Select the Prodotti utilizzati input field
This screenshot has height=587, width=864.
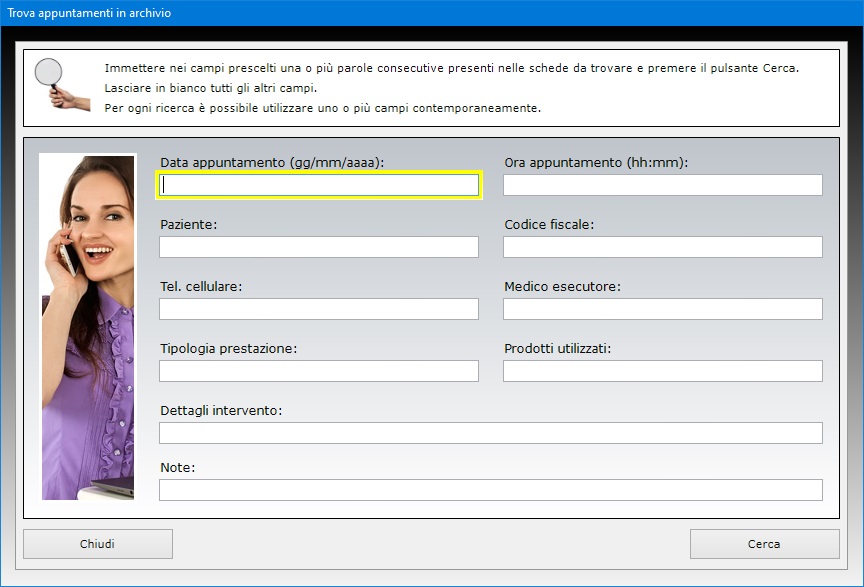point(663,371)
